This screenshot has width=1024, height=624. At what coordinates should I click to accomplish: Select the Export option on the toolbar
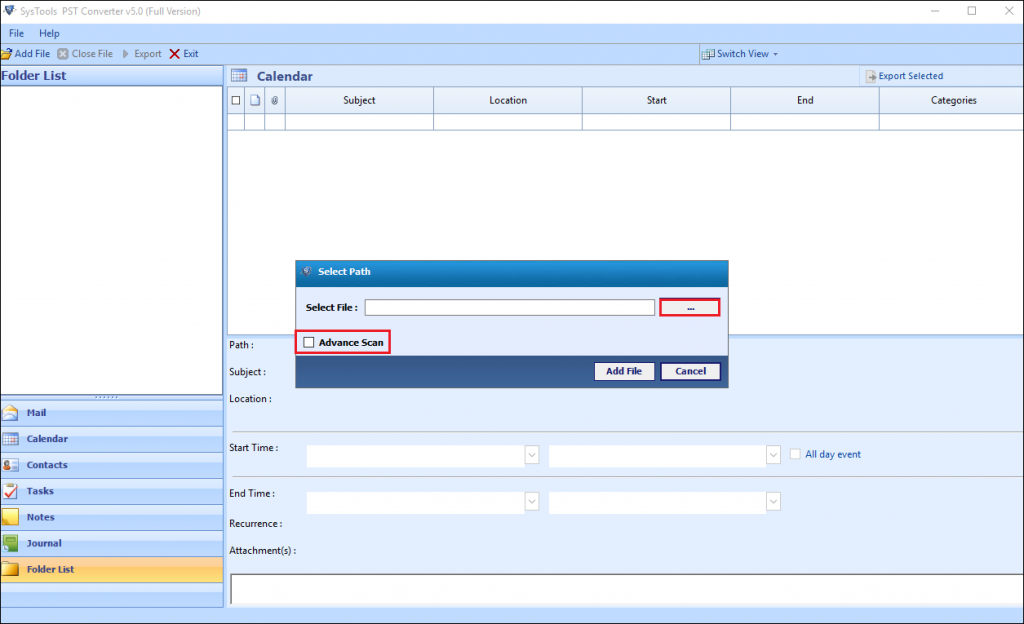[x=143, y=53]
